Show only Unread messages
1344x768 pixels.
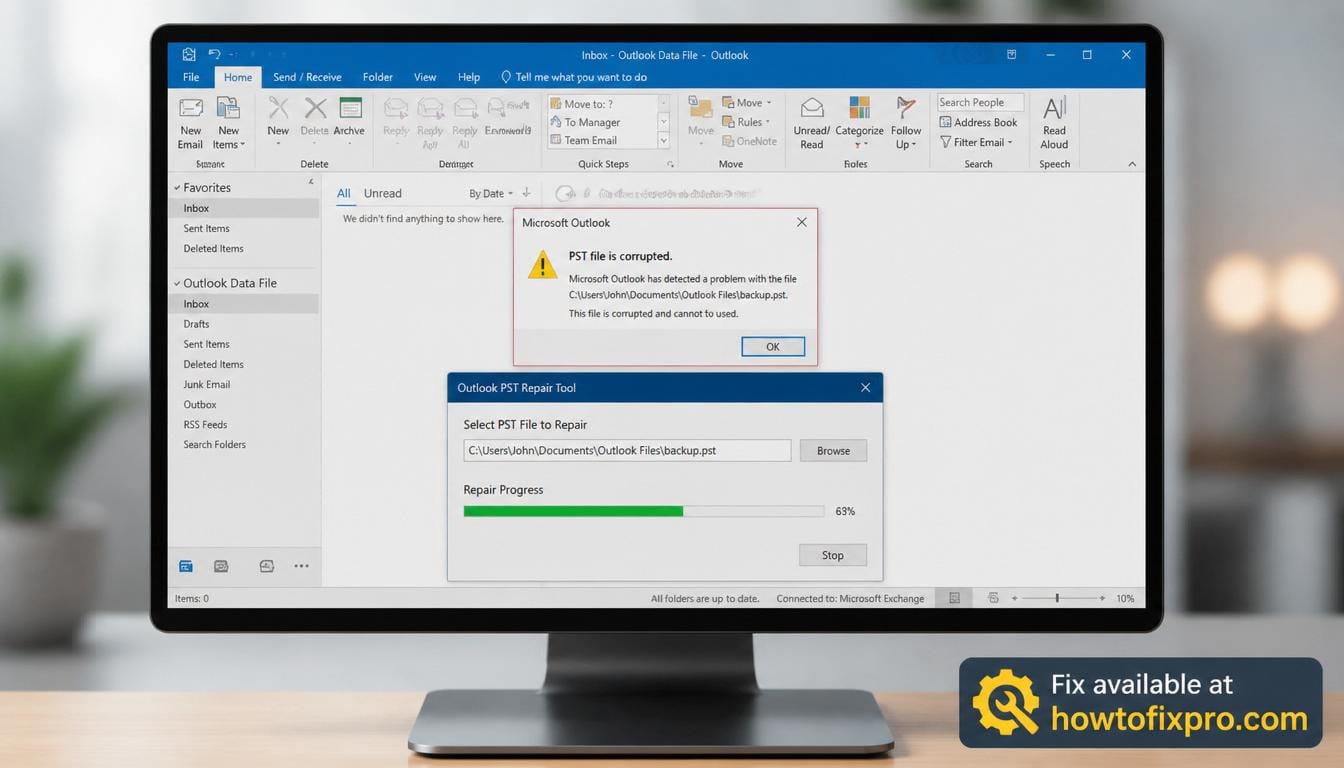(383, 193)
